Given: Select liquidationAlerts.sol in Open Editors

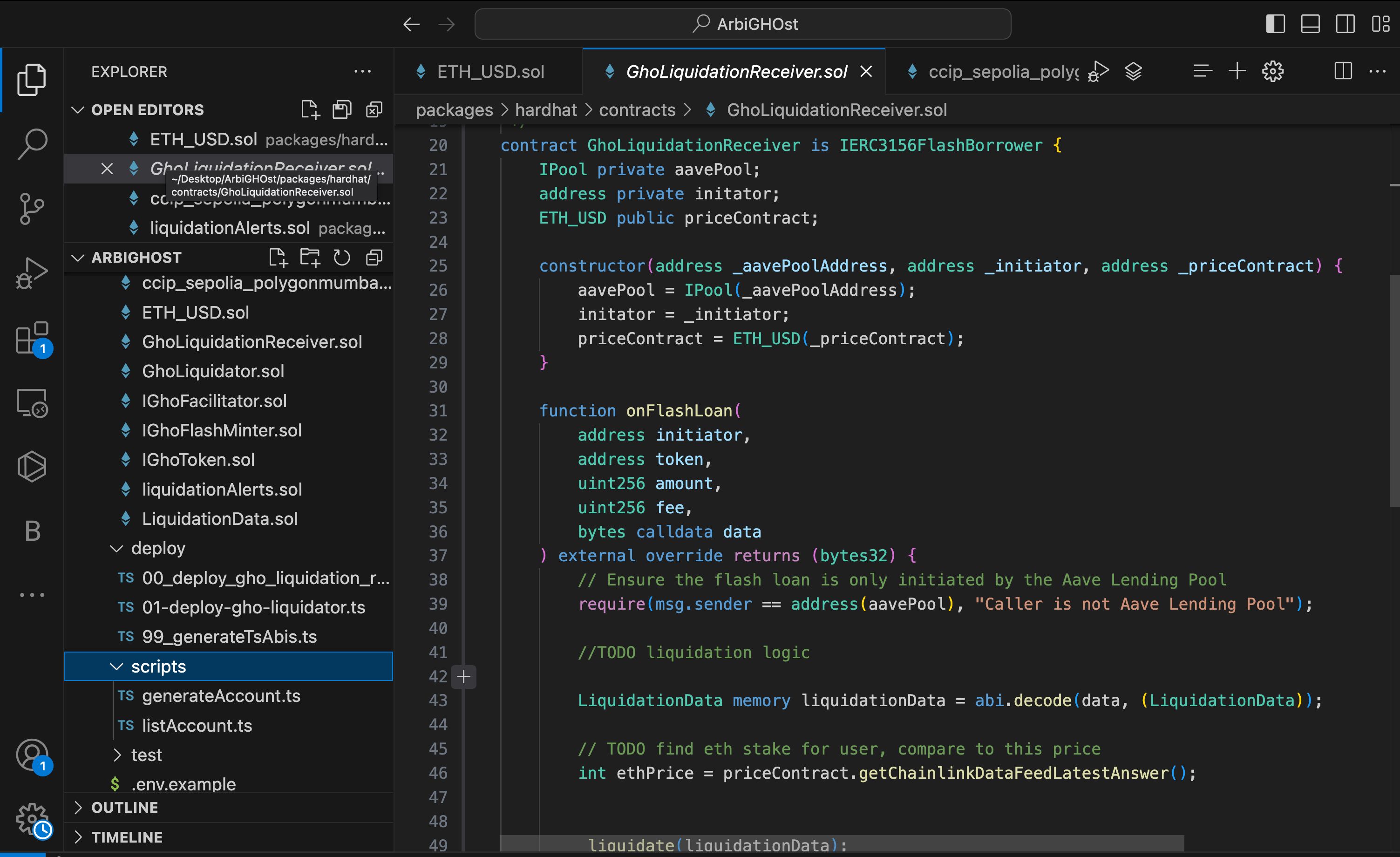Looking at the screenshot, I should [228, 228].
